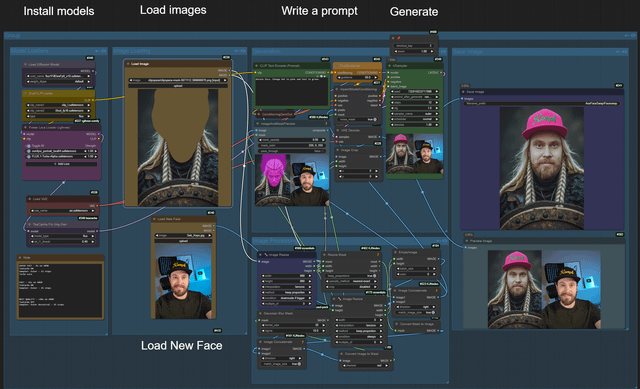Collapse the Load Diffusion Model node via its title dot
The image size is (640, 389).
pos(25,64)
